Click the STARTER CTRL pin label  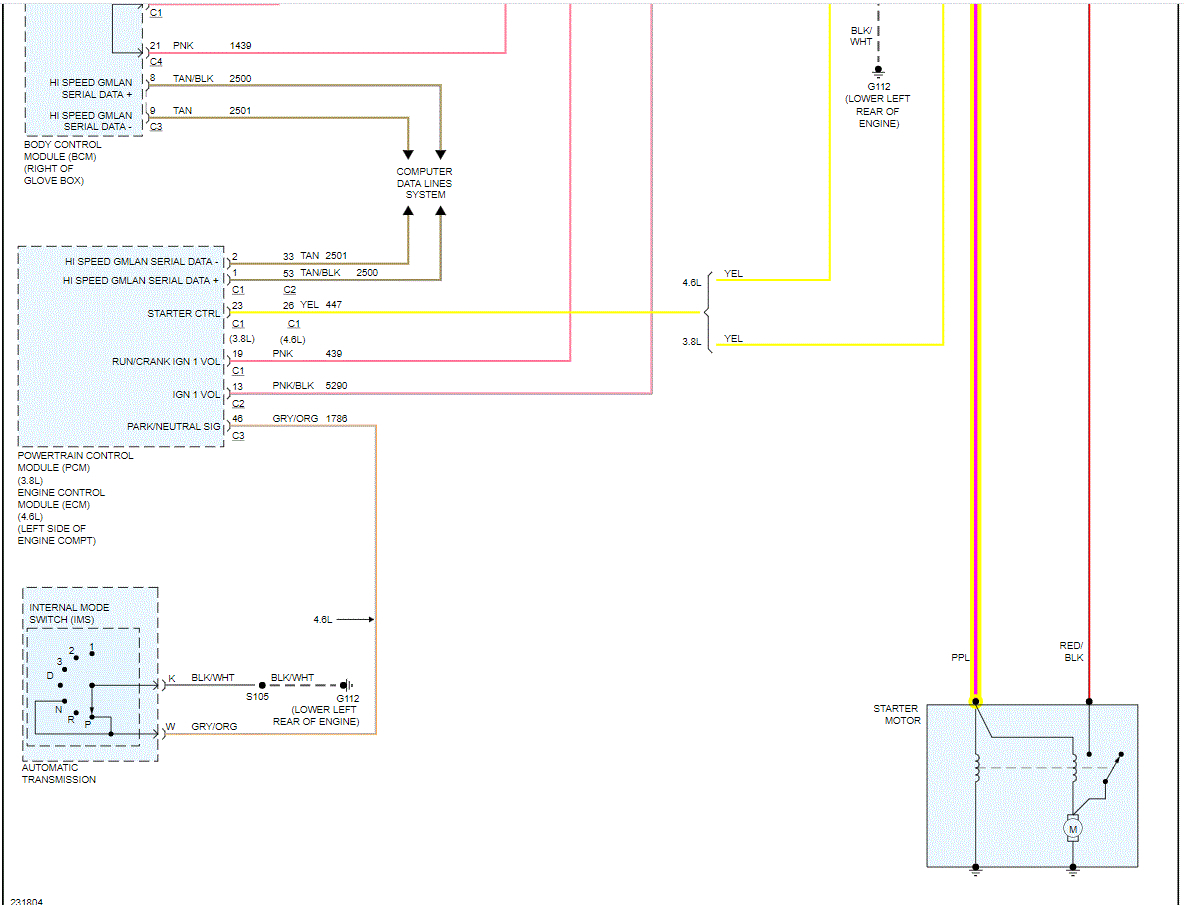pos(183,313)
